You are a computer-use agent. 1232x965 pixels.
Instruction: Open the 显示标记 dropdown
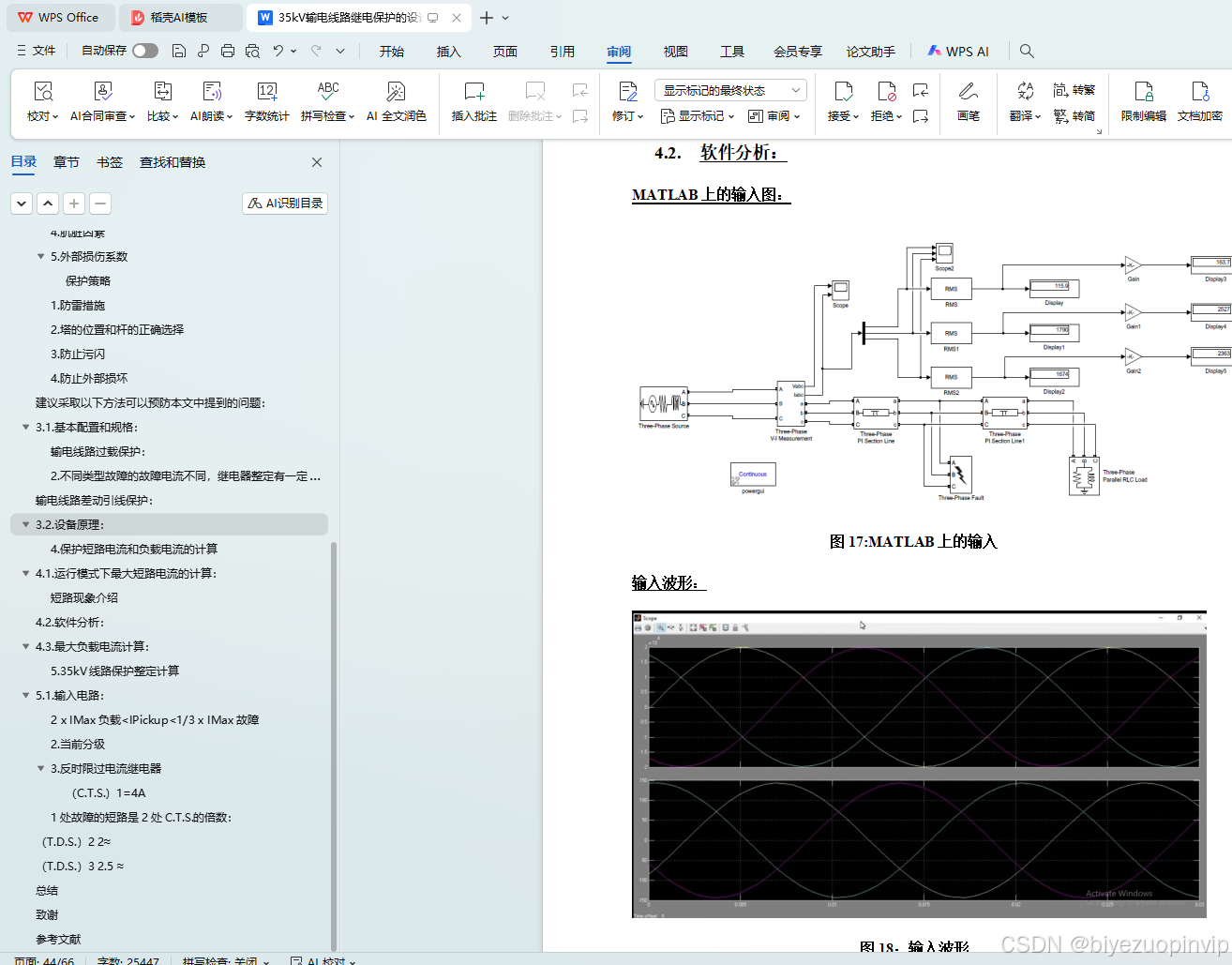pos(698,116)
